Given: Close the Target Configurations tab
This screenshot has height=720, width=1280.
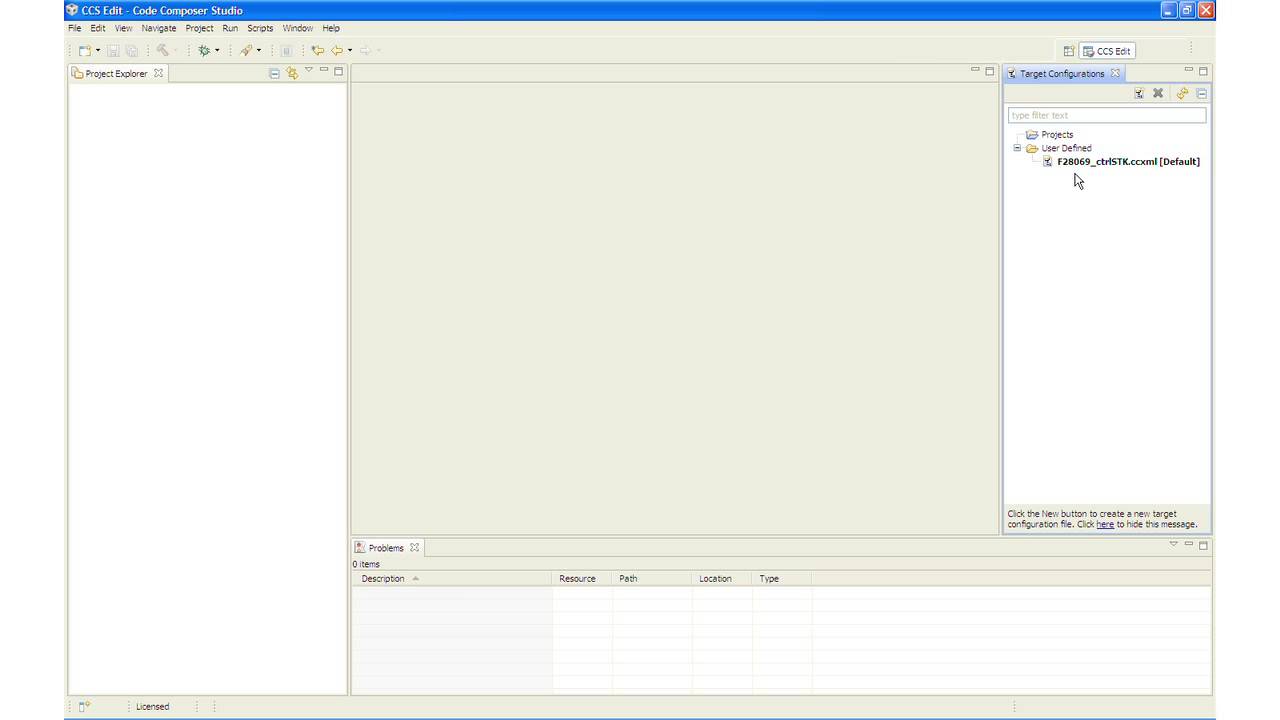Looking at the screenshot, I should pos(1115,73).
